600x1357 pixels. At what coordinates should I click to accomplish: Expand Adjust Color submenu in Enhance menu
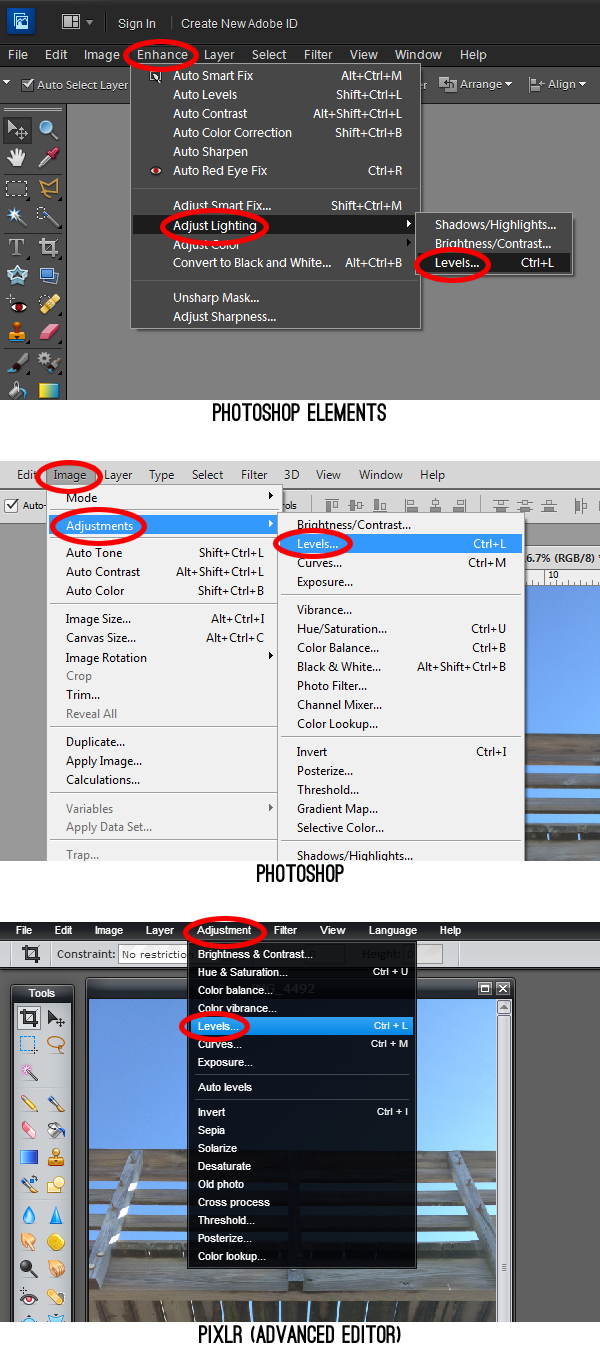pyautogui.click(x=275, y=245)
